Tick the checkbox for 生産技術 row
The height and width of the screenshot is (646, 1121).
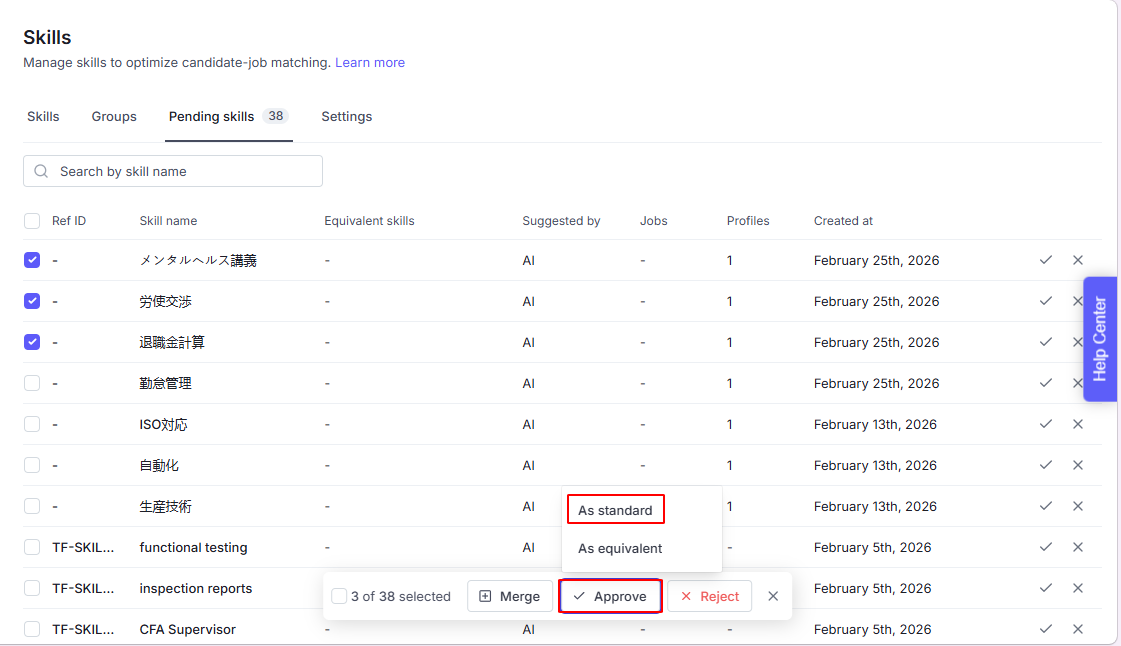point(32,506)
